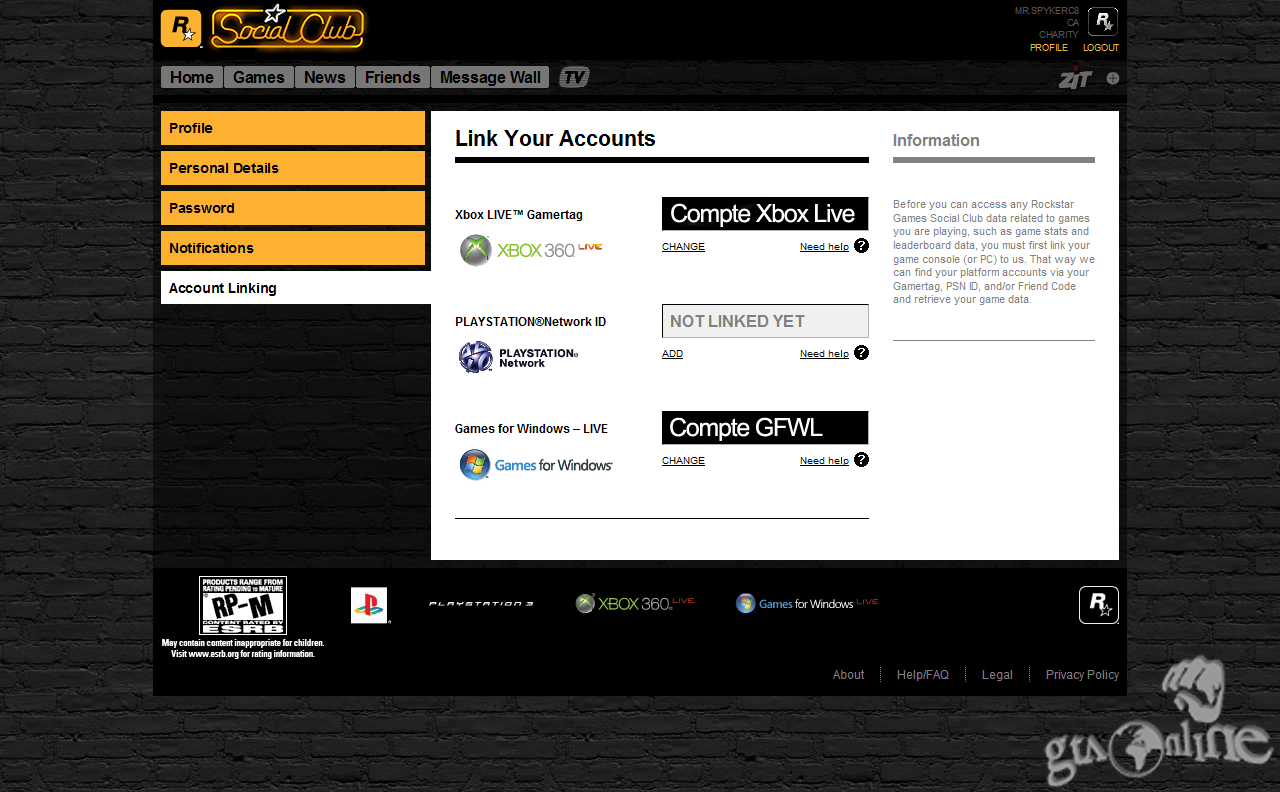1280x792 pixels.
Task: Click the user avatar Rockstar icon in the header
Action: (1103, 22)
